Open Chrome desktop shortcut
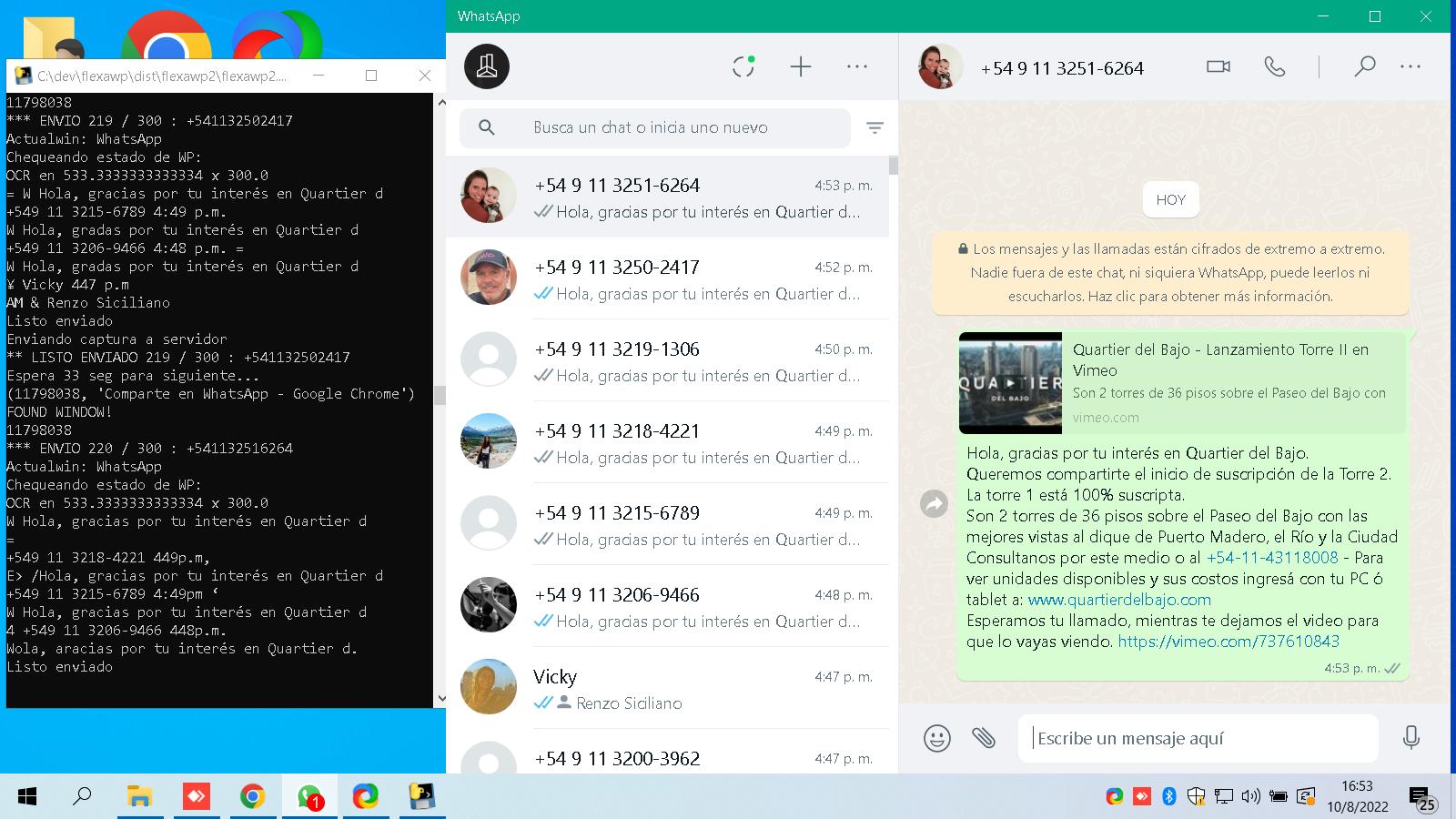1456x819 pixels. [x=167, y=36]
